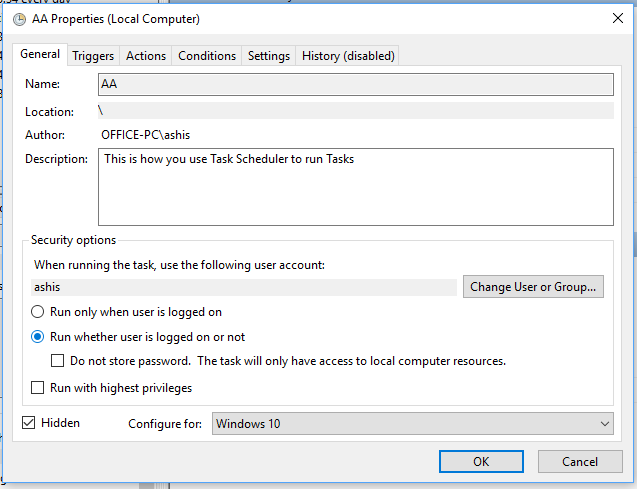Select the General tab

point(40,55)
